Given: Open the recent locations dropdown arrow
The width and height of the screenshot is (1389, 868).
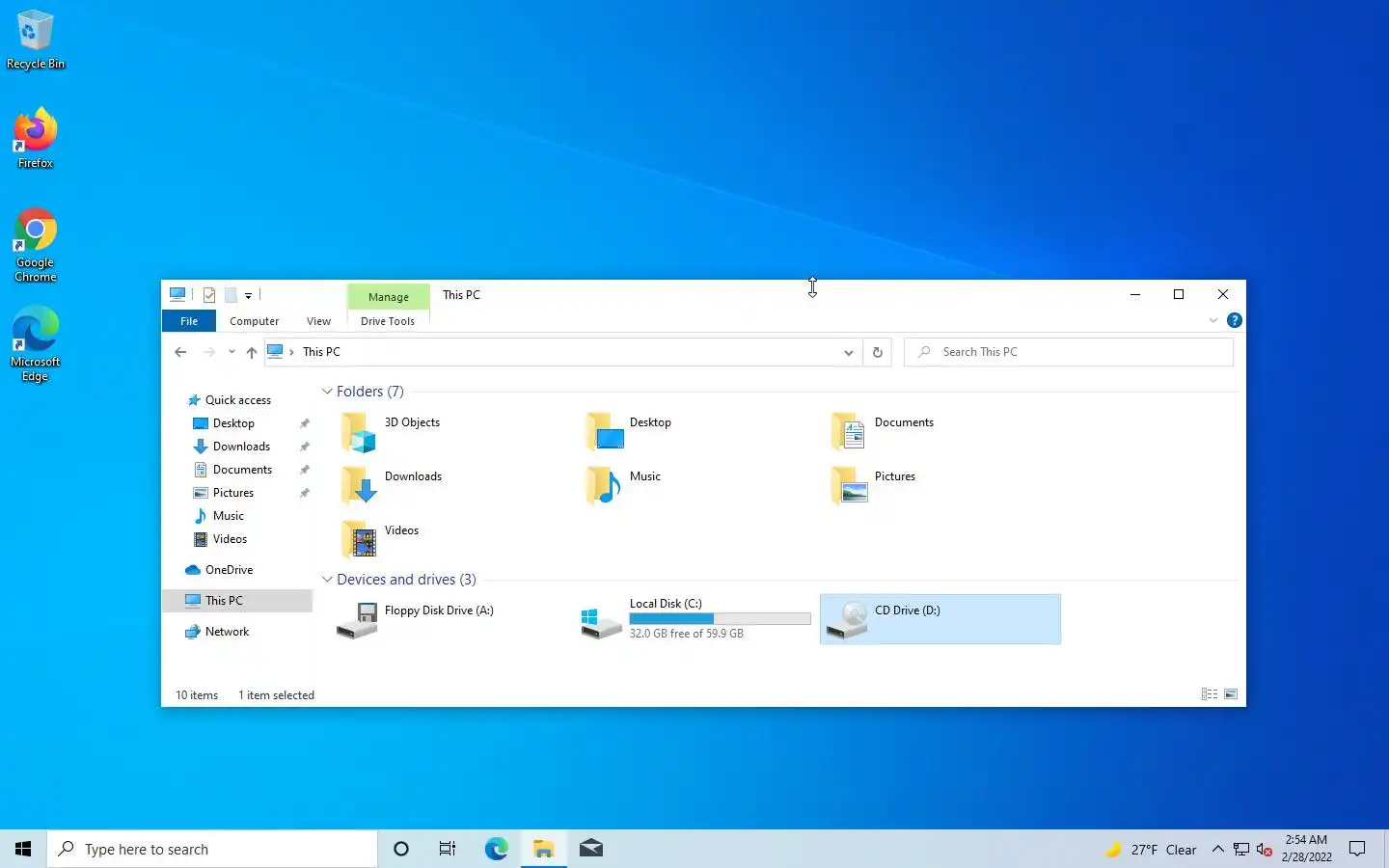Looking at the screenshot, I should coord(231,352).
